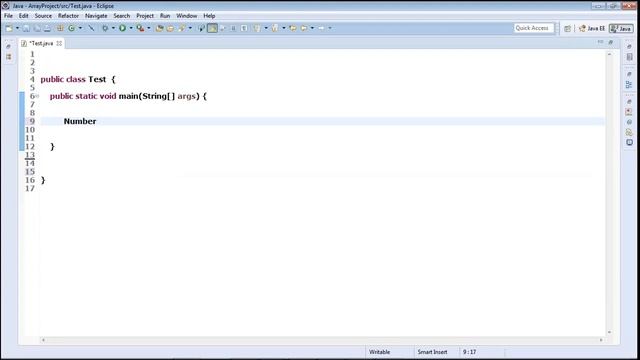Click the Back navigation arrow icon
The image size is (640, 360).
pyautogui.click(x=304, y=28)
